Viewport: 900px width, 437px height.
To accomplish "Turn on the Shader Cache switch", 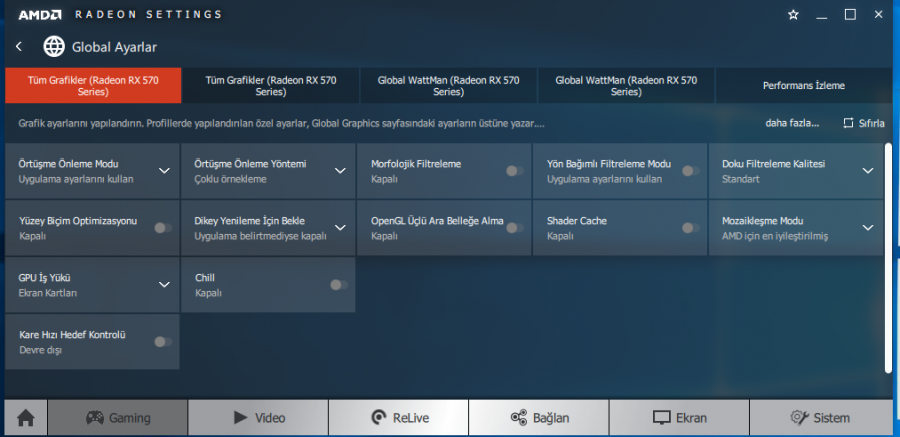I will pyautogui.click(x=690, y=228).
